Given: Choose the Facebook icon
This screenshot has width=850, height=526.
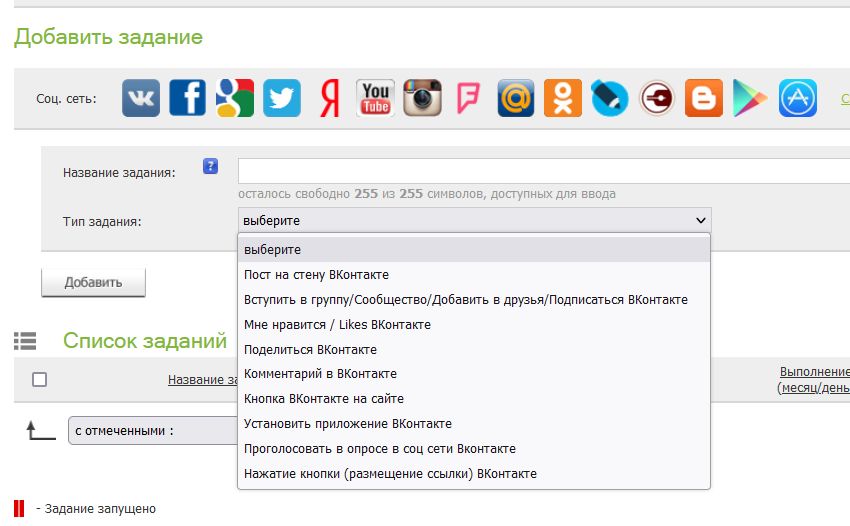Looking at the screenshot, I should (x=188, y=98).
